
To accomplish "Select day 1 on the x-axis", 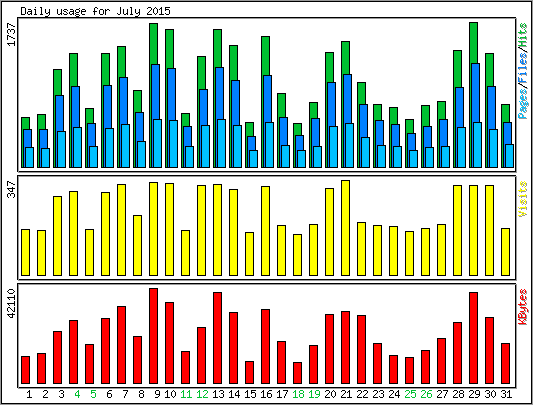I will point(29,394).
